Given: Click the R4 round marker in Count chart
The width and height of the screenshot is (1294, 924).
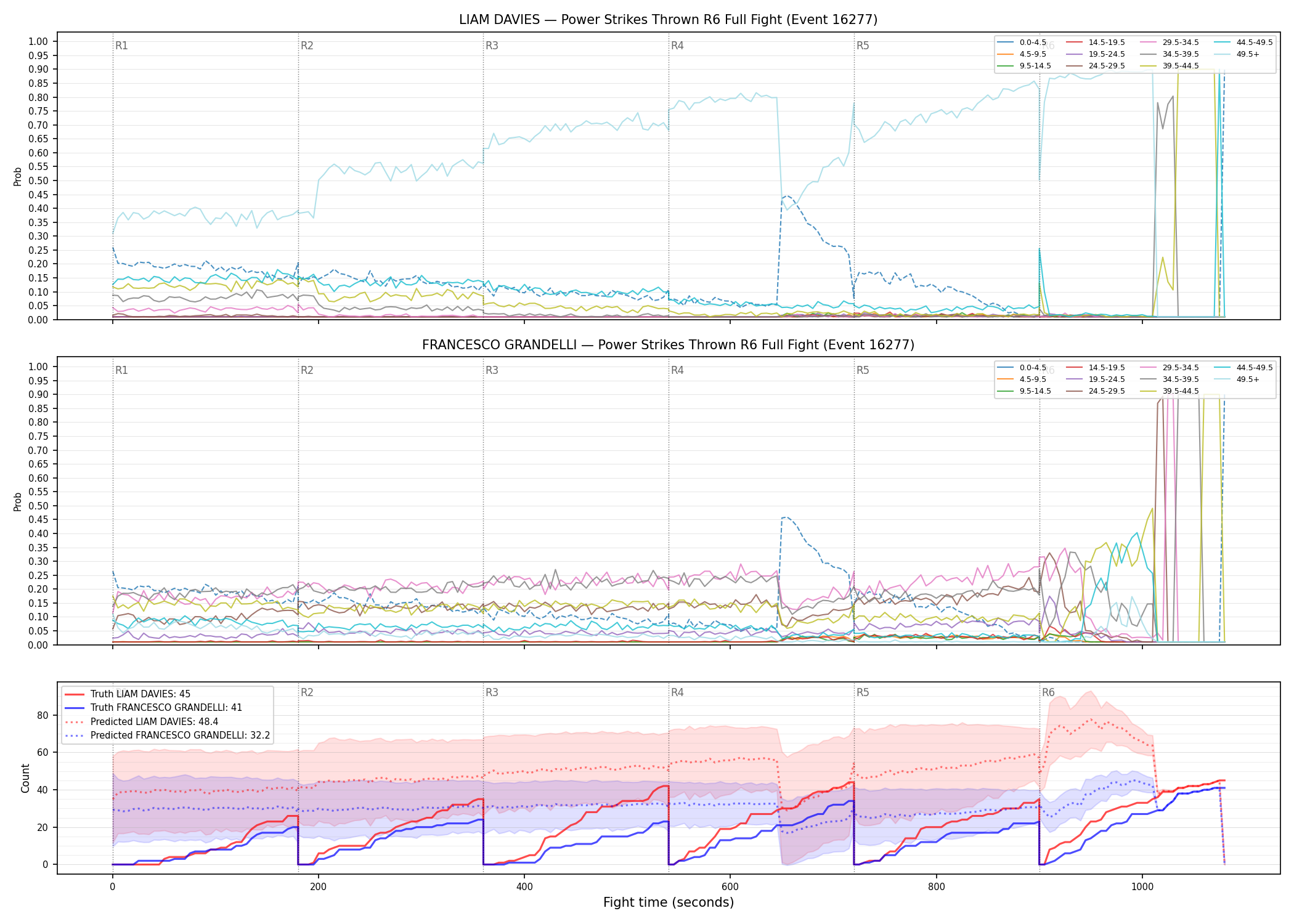Looking at the screenshot, I should (677, 692).
